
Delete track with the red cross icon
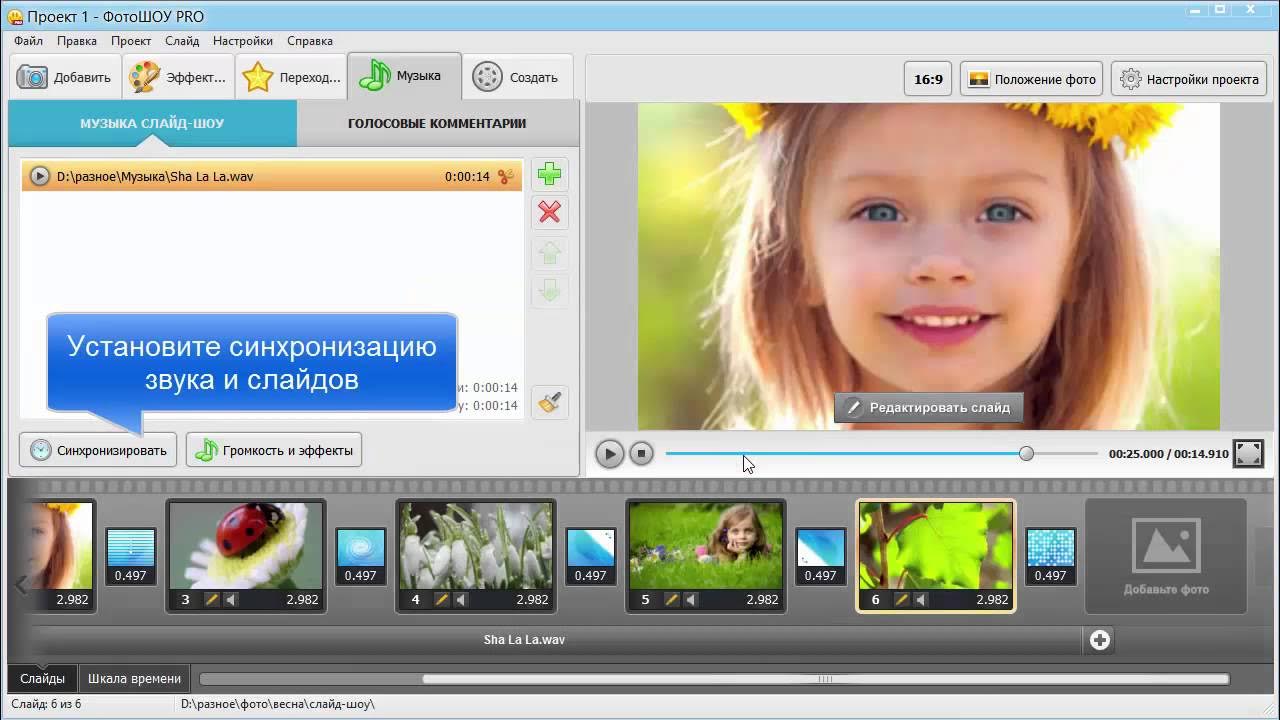(x=549, y=212)
